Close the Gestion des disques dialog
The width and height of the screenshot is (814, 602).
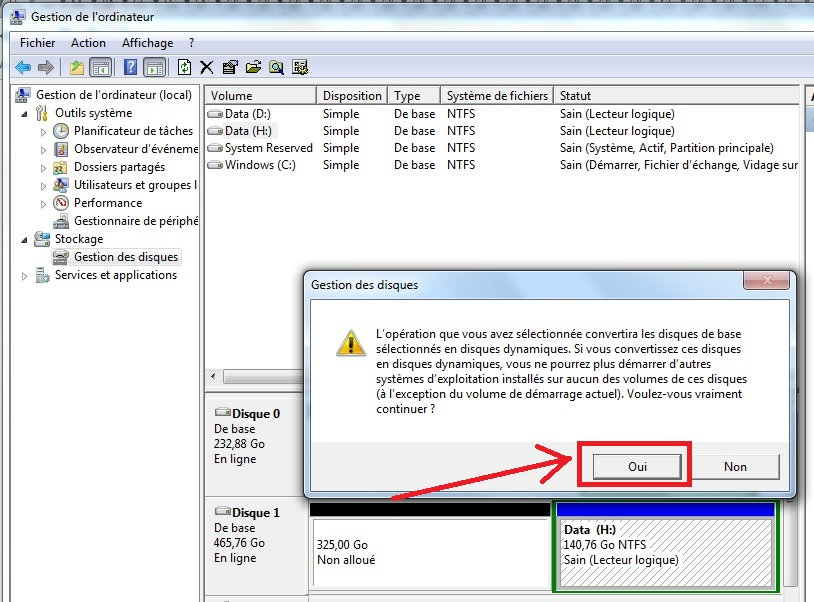[x=767, y=280]
